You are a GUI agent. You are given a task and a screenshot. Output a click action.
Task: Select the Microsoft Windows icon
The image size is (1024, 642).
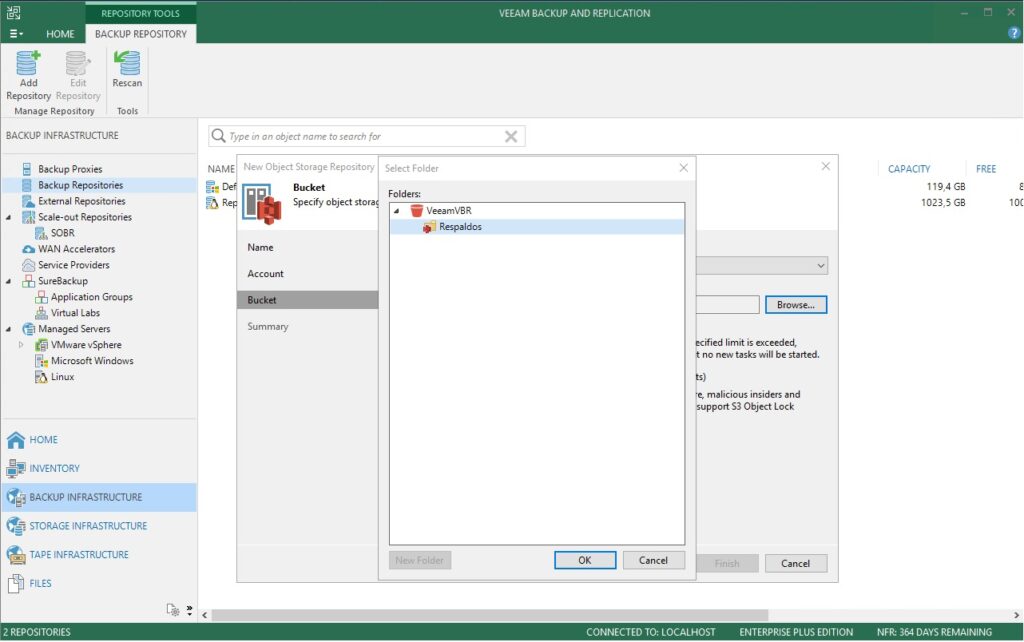coord(41,361)
